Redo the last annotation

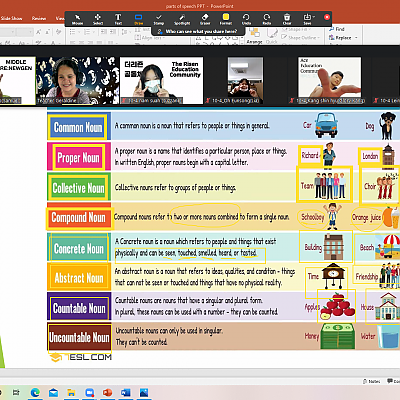(x=267, y=19)
